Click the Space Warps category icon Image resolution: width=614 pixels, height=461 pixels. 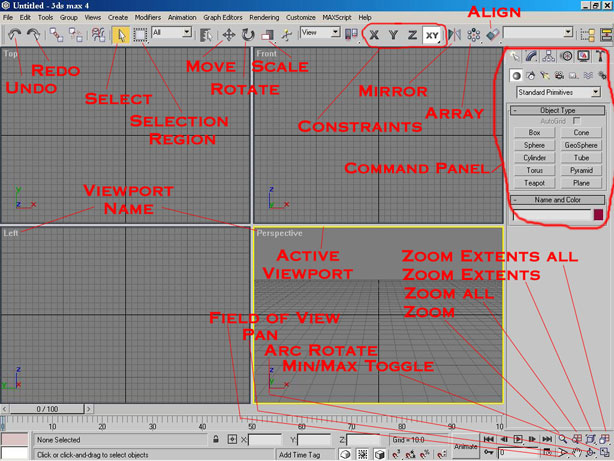588,76
